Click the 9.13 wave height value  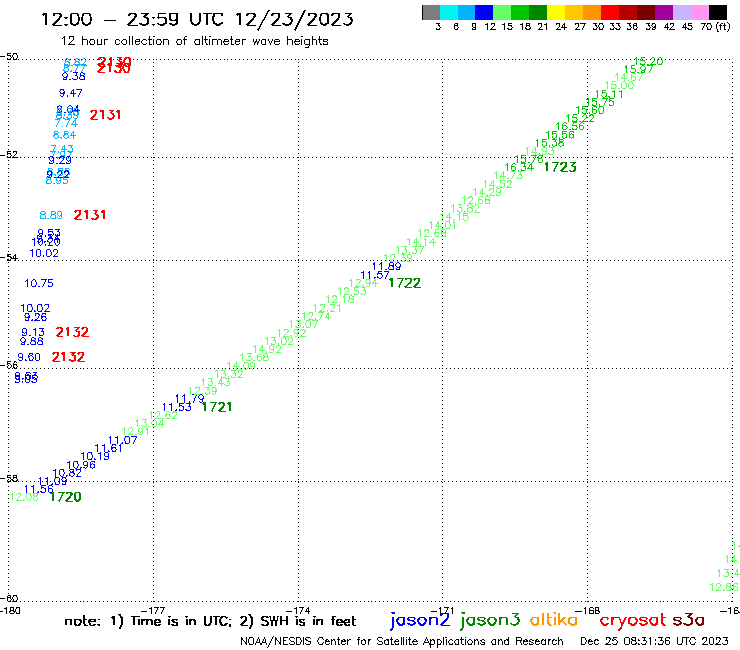[33, 332]
